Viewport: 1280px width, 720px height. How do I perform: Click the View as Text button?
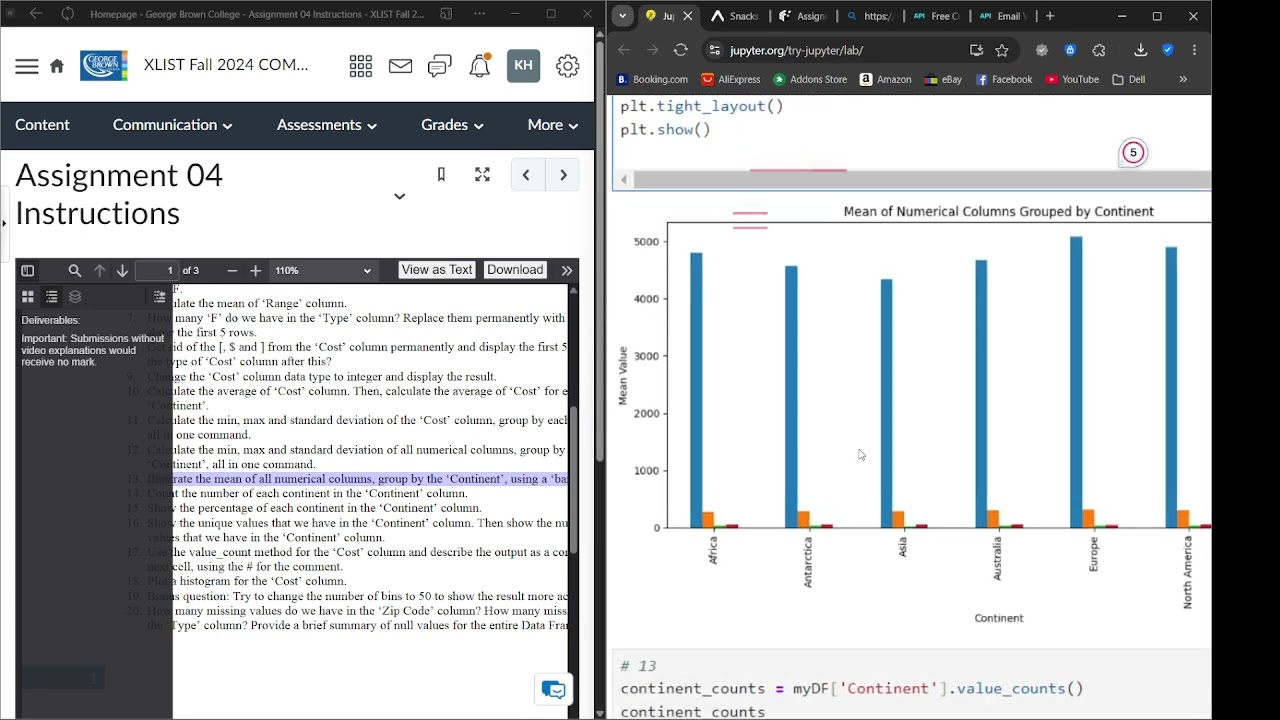click(x=437, y=270)
